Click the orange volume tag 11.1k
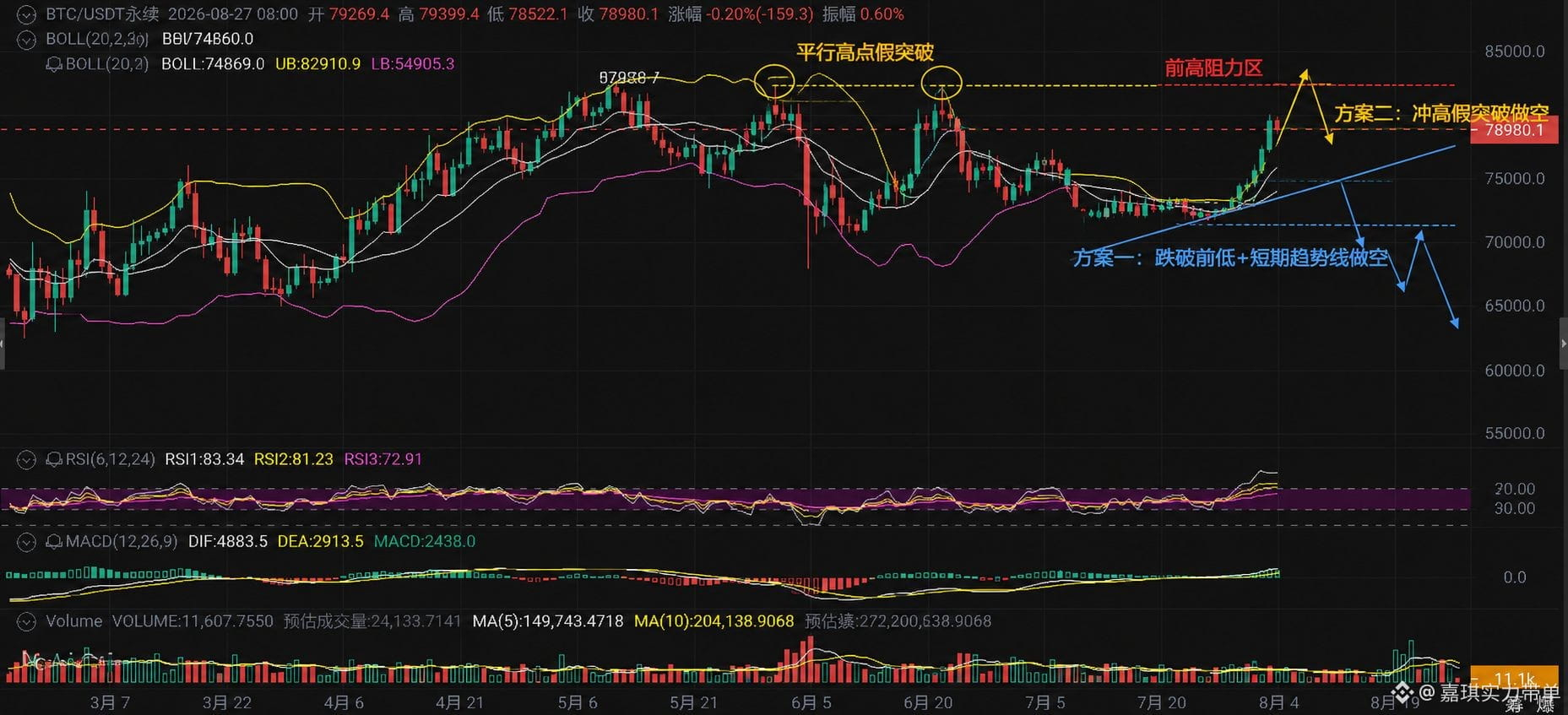The width and height of the screenshot is (1568, 715). (1514, 679)
